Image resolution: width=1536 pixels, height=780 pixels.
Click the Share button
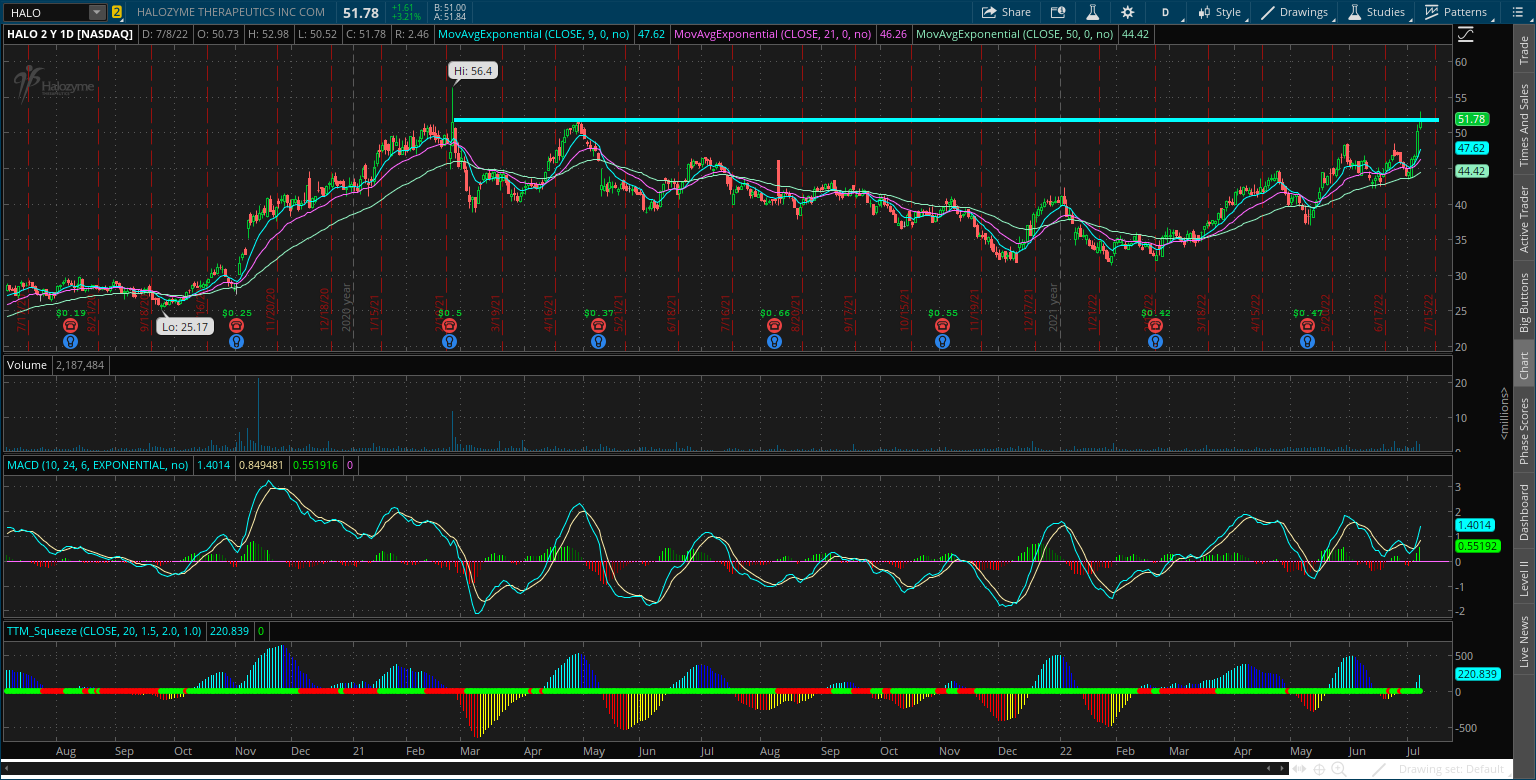coord(1006,12)
